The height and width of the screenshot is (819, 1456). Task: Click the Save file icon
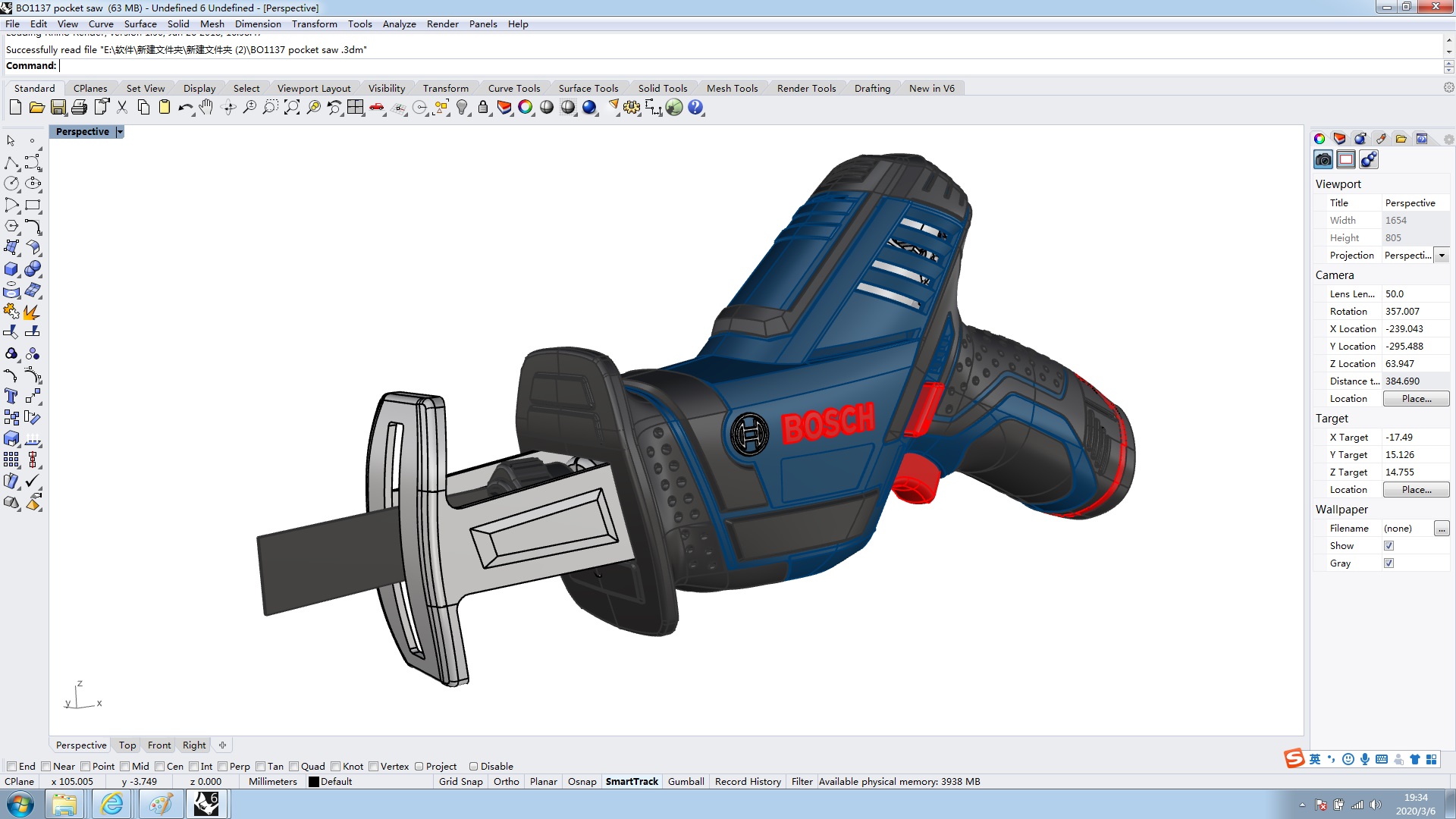pos(58,108)
